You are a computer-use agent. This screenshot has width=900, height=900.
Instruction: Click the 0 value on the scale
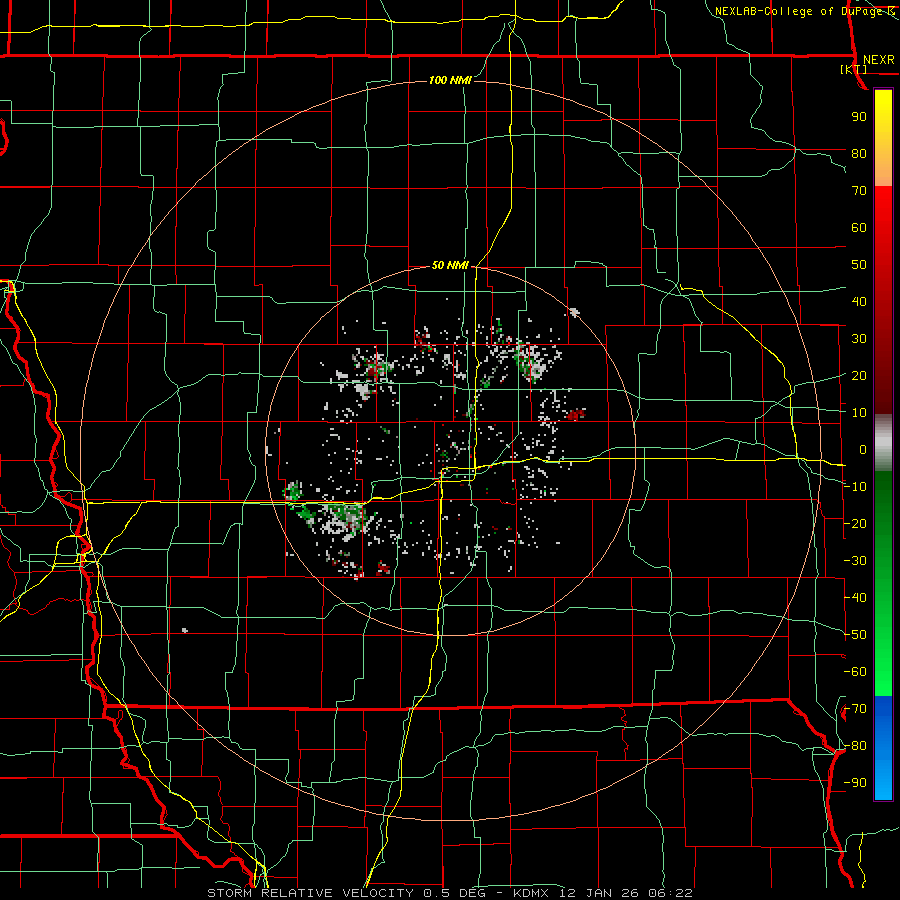[x=863, y=450]
